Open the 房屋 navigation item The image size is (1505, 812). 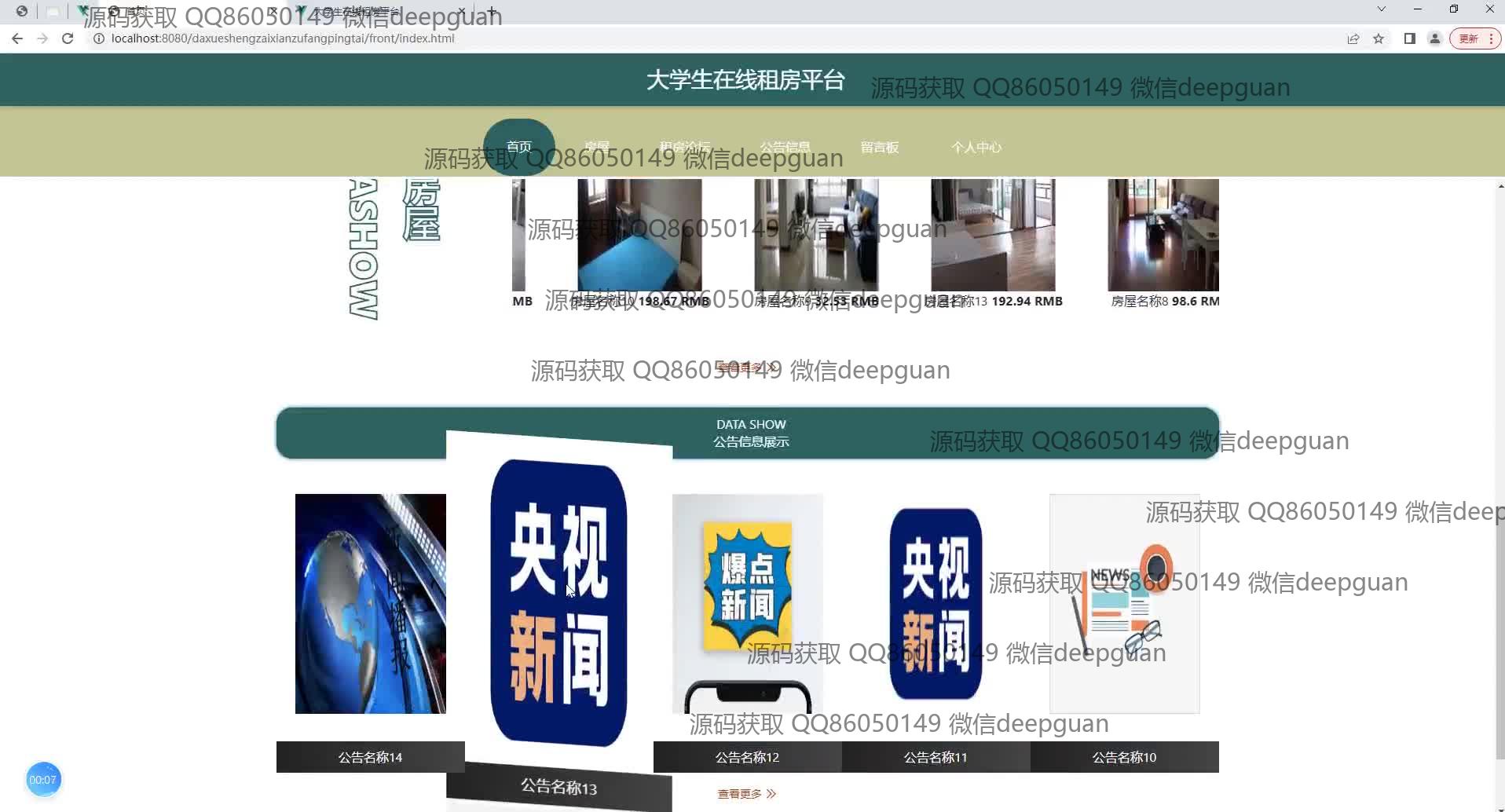[x=597, y=147]
